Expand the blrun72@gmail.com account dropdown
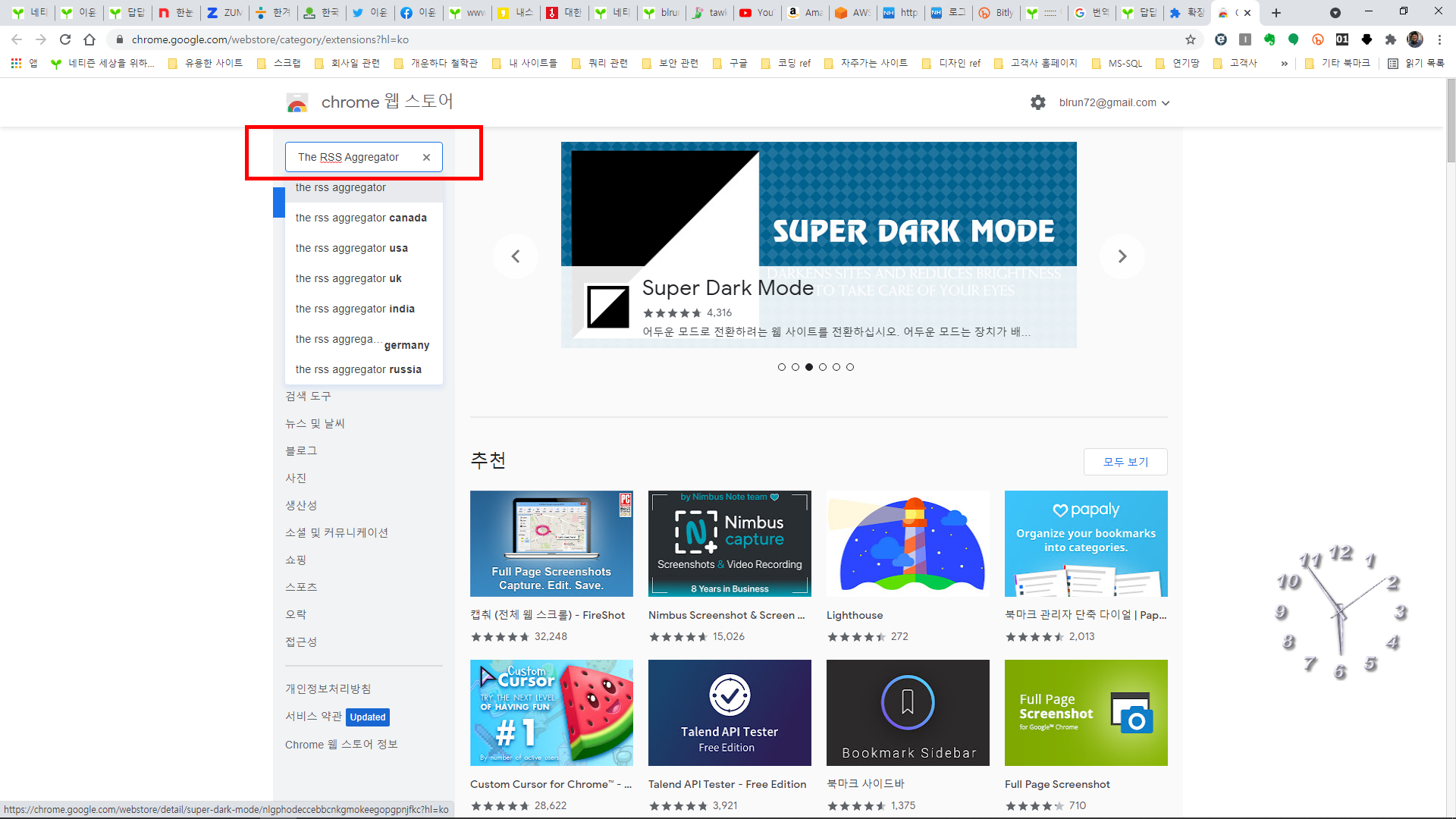 click(1115, 102)
